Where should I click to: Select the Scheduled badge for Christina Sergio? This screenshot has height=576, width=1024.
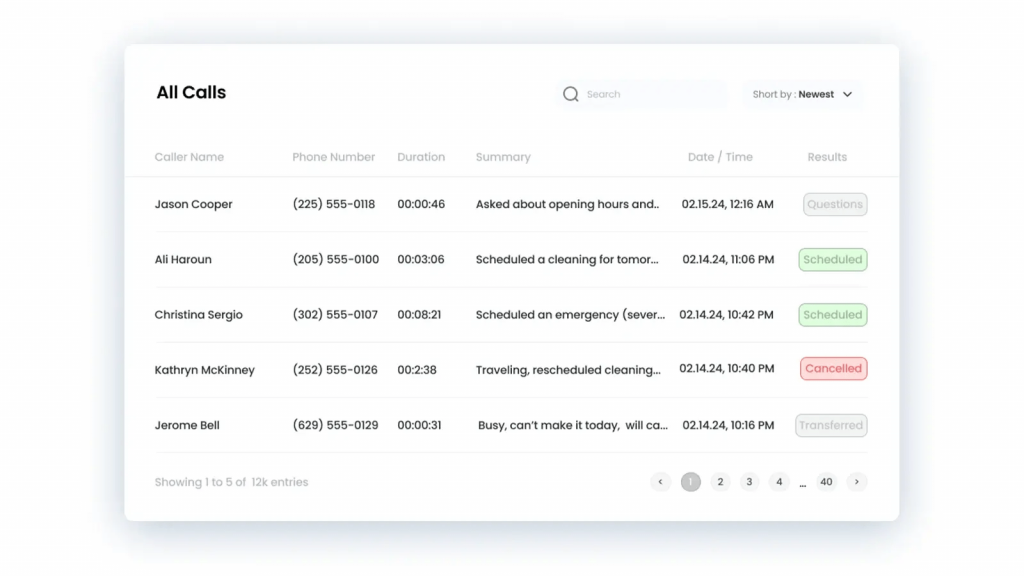coord(832,314)
